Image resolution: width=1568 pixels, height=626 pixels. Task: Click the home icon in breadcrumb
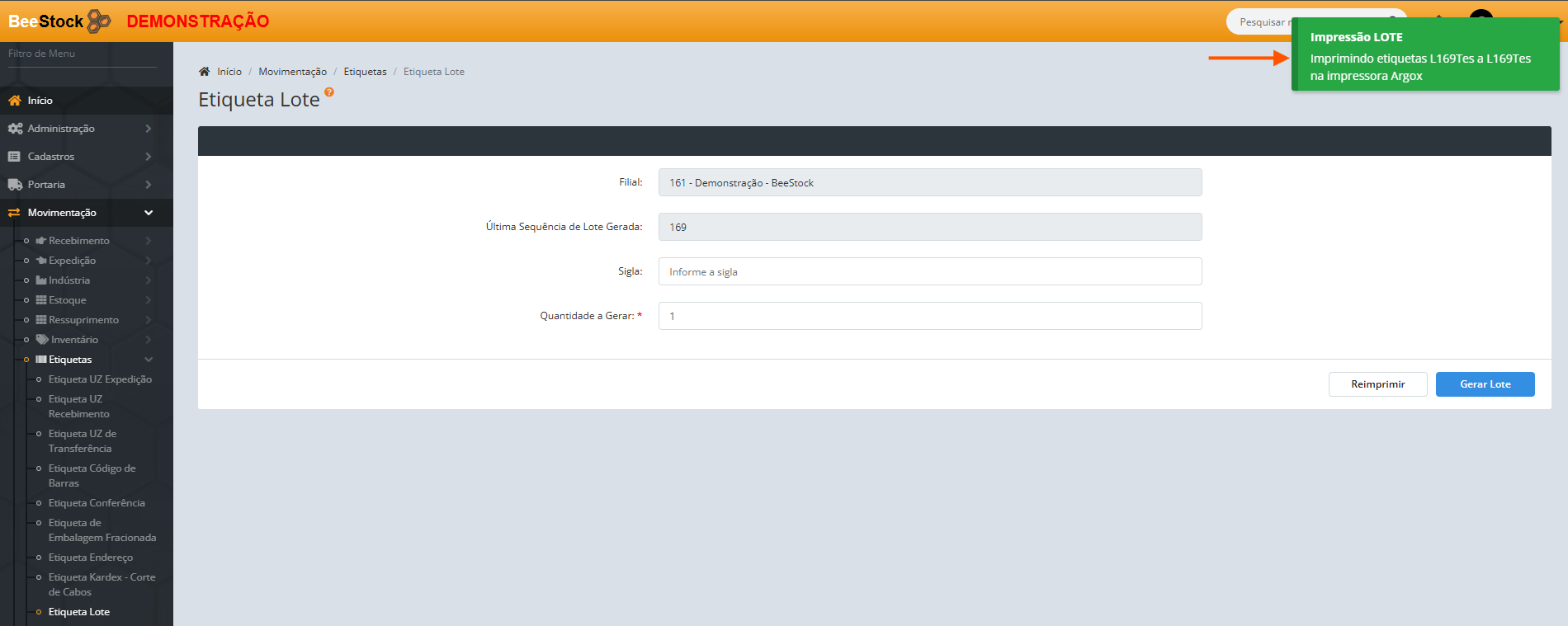click(205, 72)
